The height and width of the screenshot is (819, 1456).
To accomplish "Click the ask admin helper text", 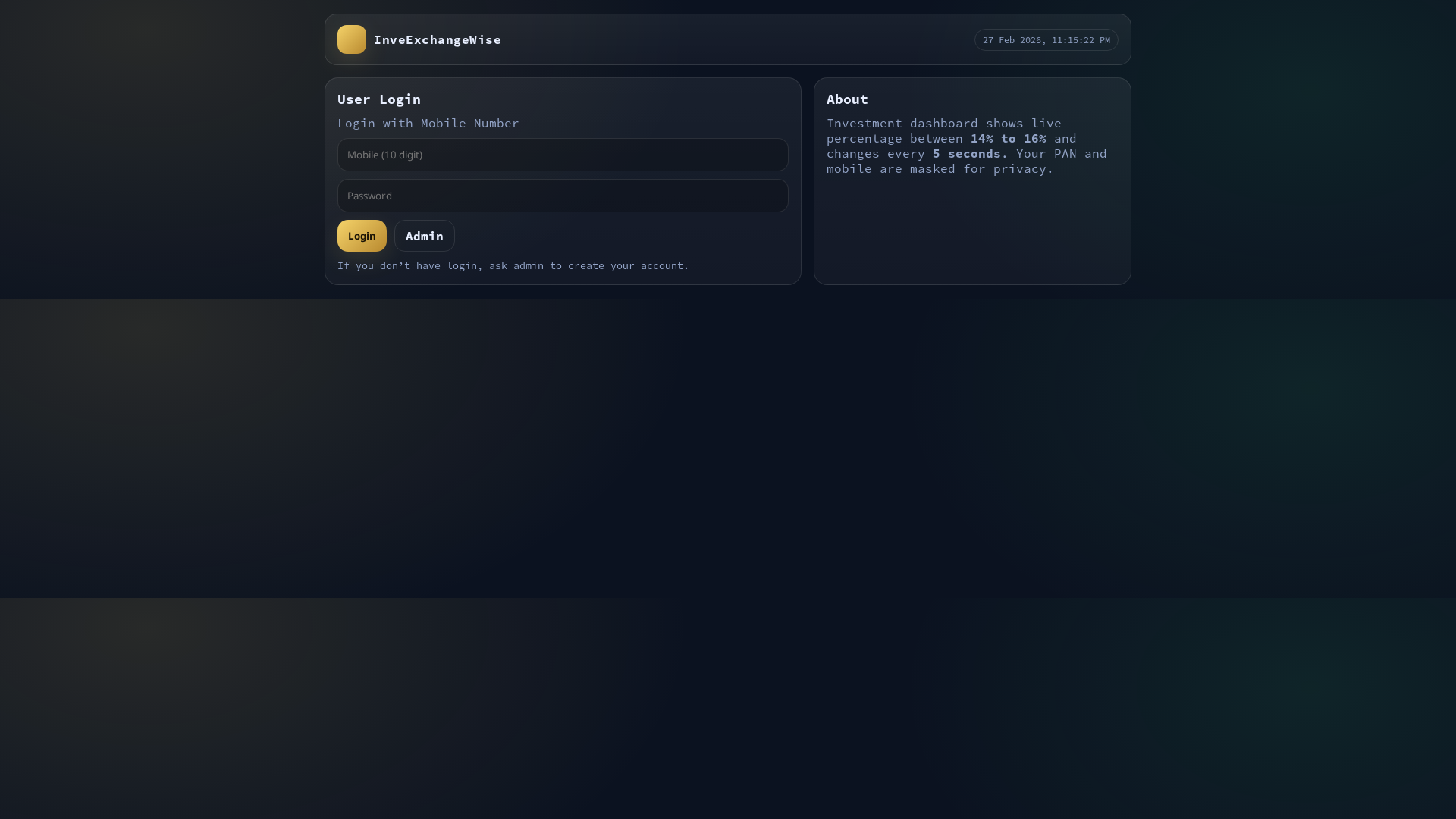I will (x=513, y=266).
